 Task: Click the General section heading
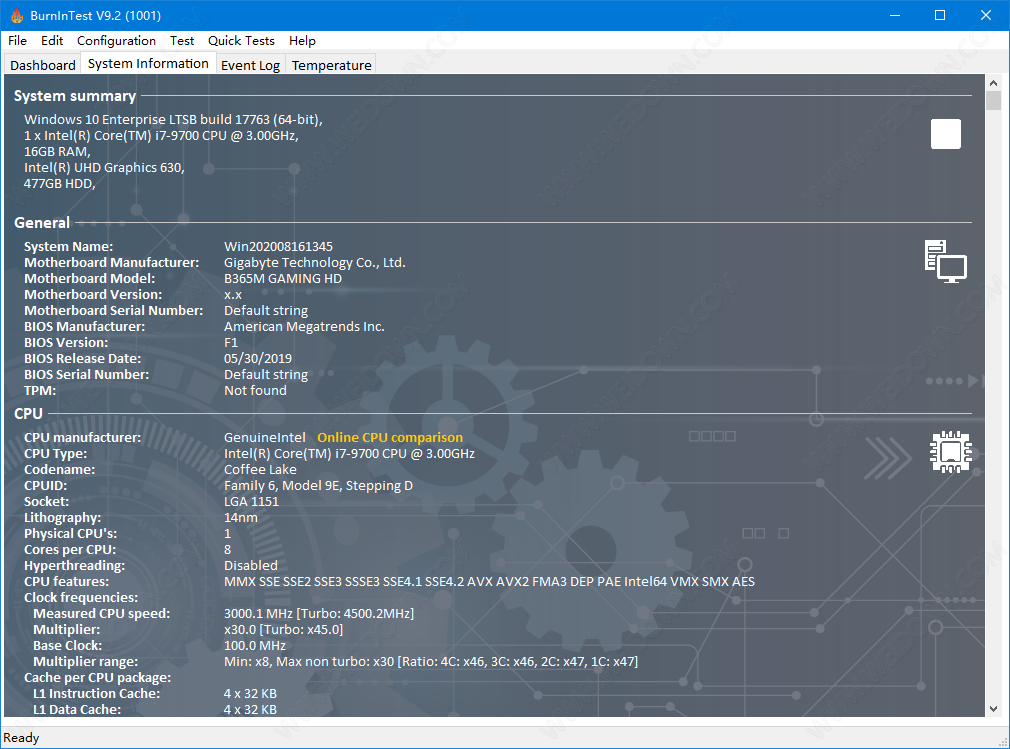(42, 223)
